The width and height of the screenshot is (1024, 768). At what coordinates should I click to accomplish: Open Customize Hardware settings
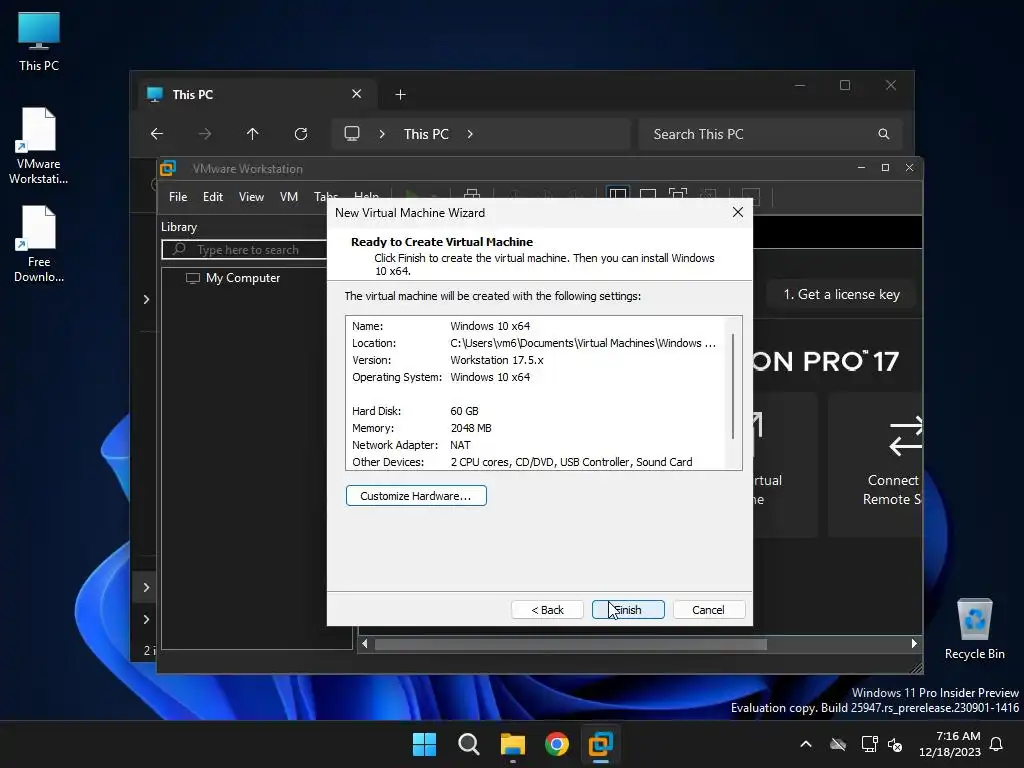tap(416, 496)
